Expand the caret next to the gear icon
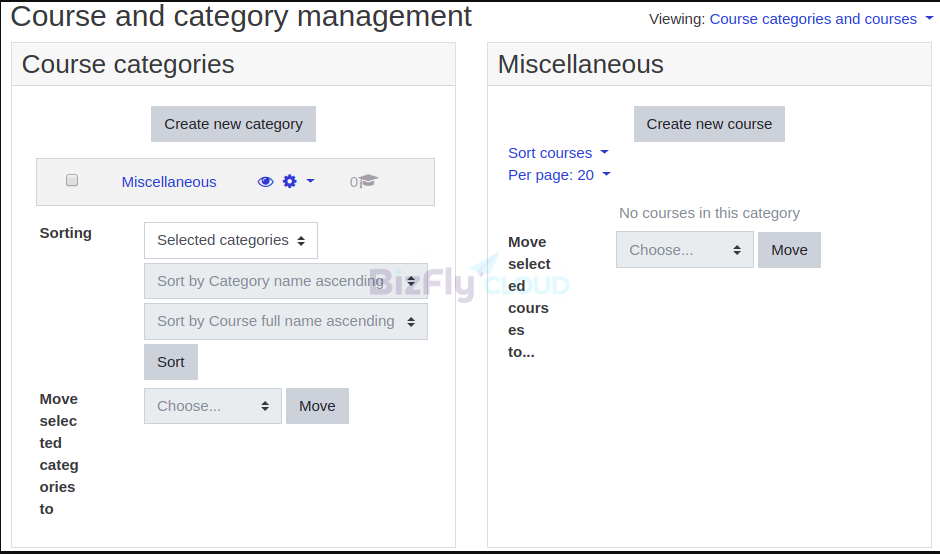 [311, 180]
